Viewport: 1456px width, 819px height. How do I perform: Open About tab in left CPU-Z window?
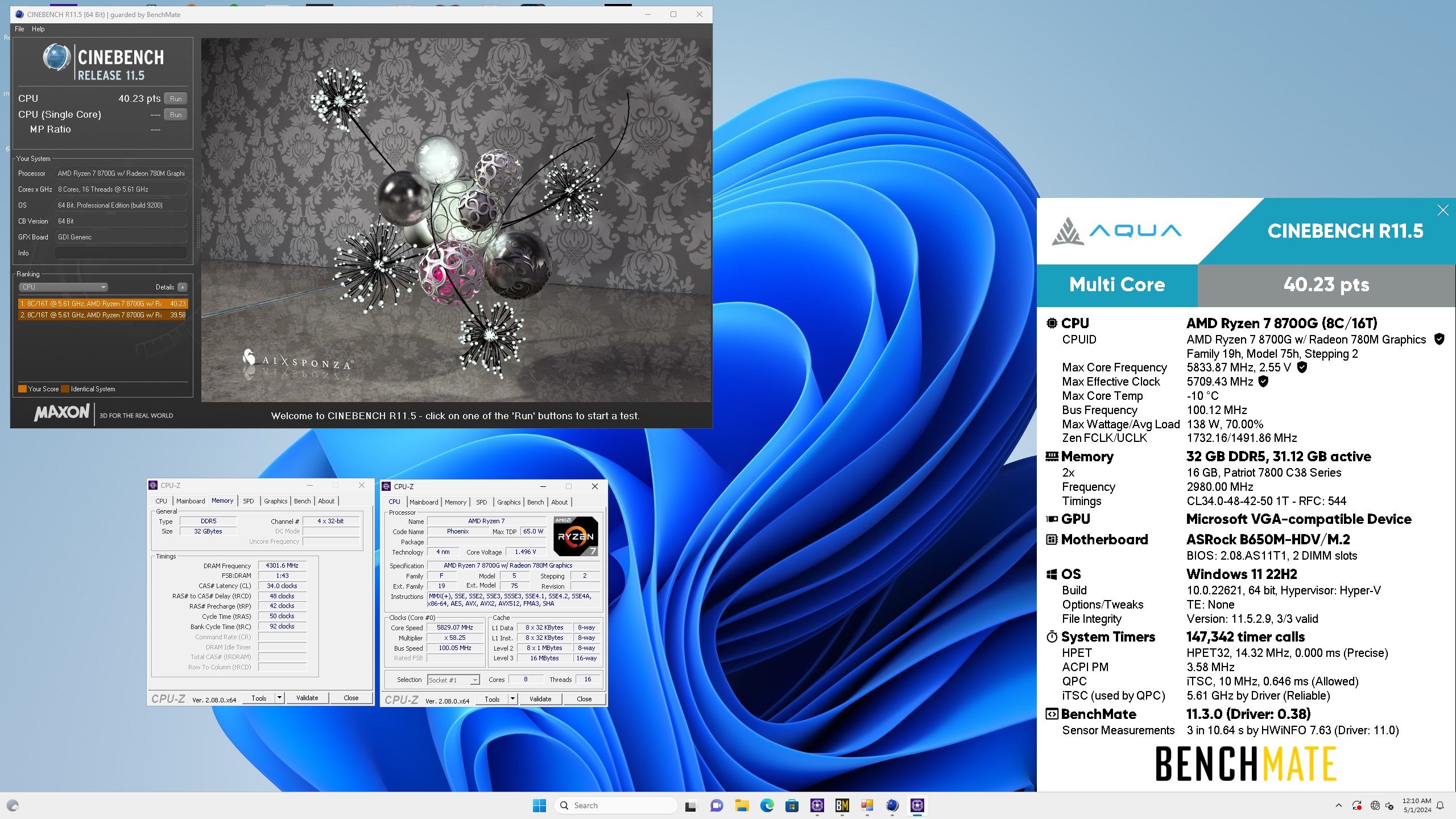[x=326, y=501]
